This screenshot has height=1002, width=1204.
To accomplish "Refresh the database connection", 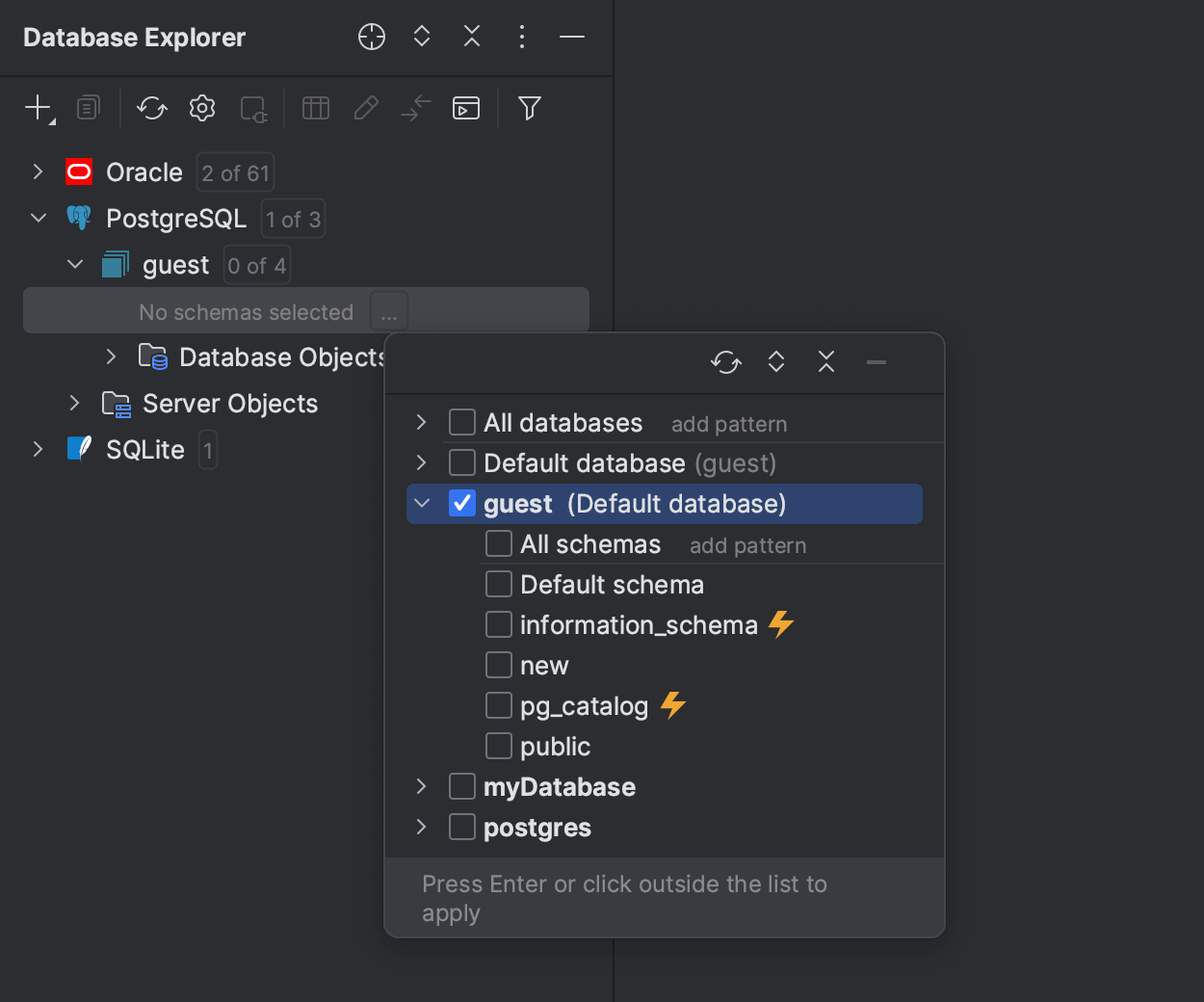I will click(151, 108).
